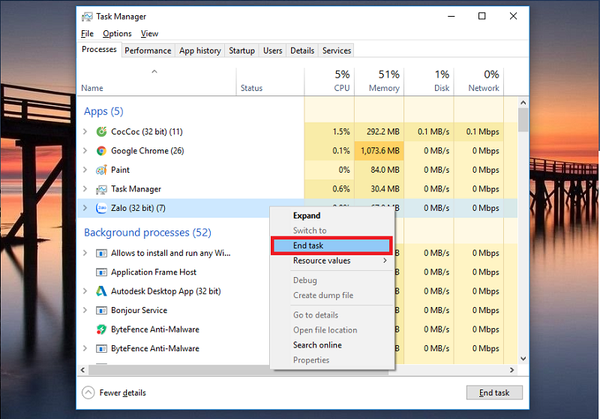This screenshot has height=419, width=600.
Task: Open the Options menu
Action: [x=116, y=34]
